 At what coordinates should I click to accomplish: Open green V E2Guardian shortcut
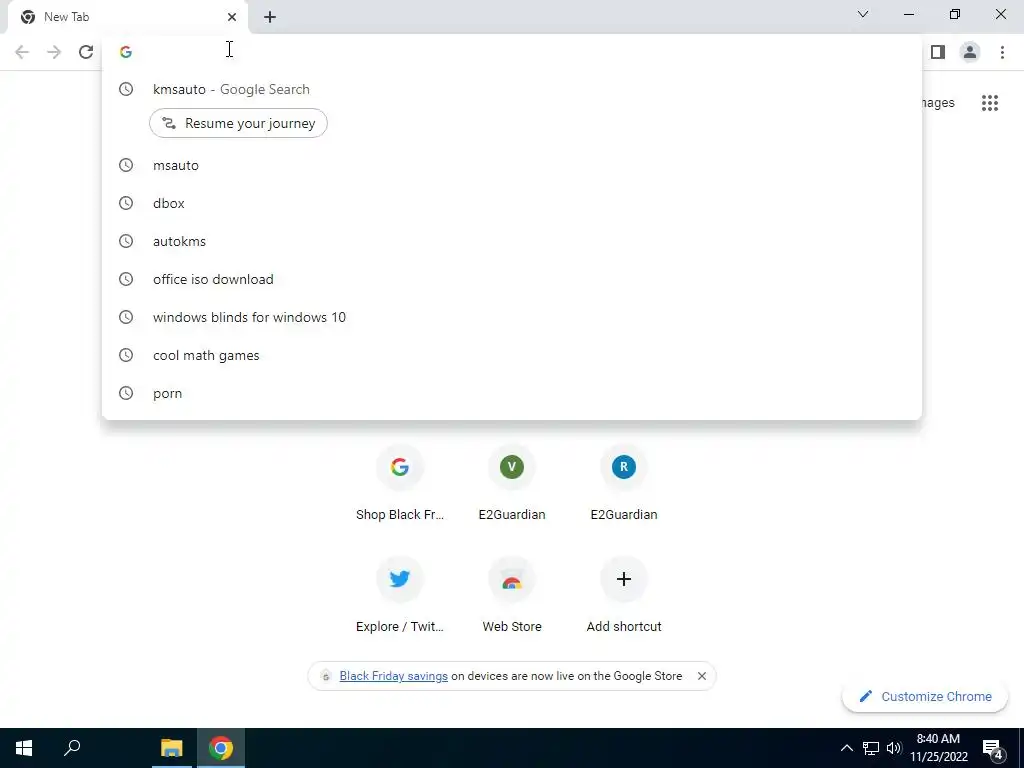(x=512, y=484)
